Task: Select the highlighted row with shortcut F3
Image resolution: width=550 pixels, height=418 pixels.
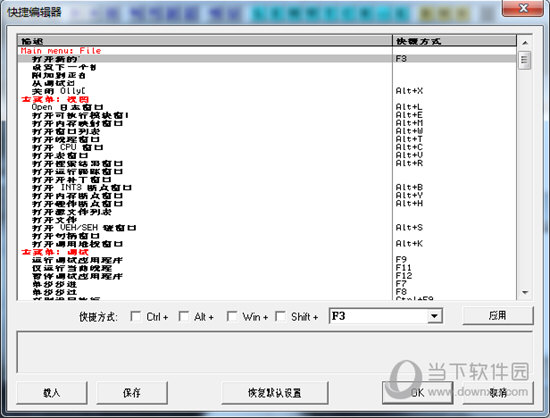Action: [x=267, y=59]
